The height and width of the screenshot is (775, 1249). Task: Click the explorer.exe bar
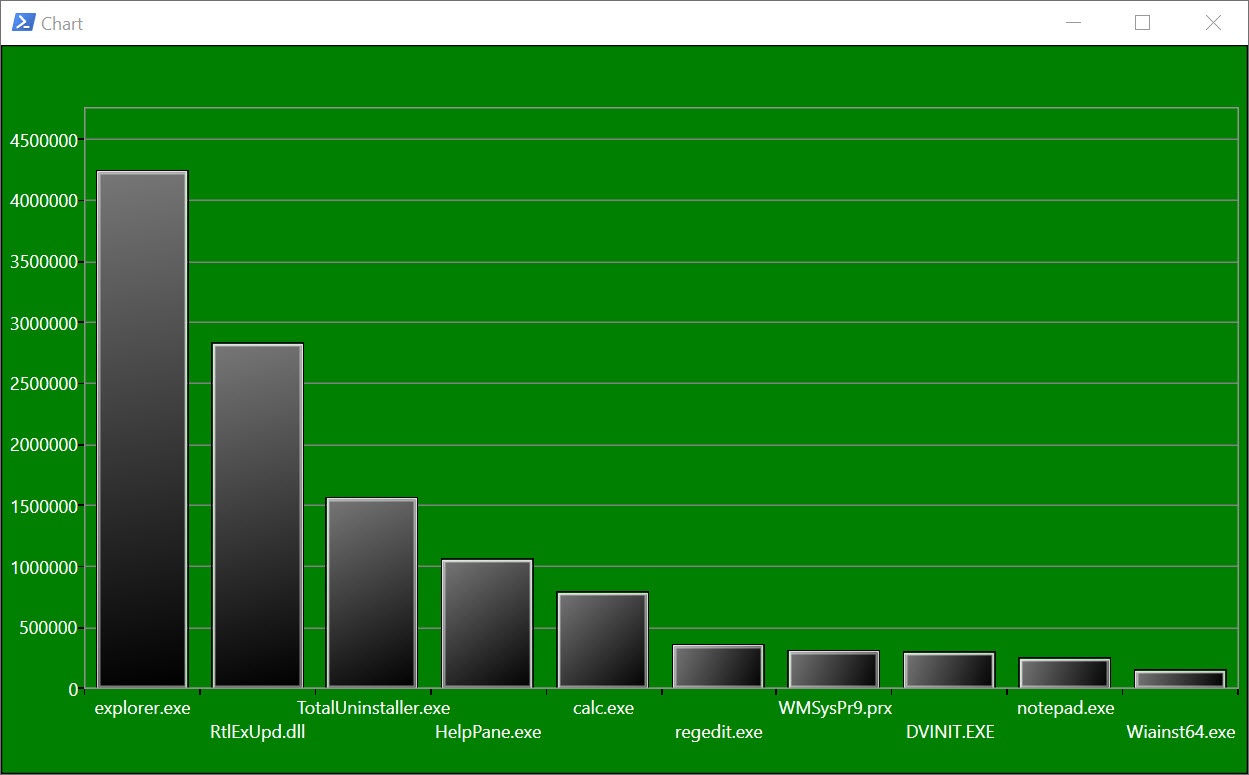coord(142,429)
